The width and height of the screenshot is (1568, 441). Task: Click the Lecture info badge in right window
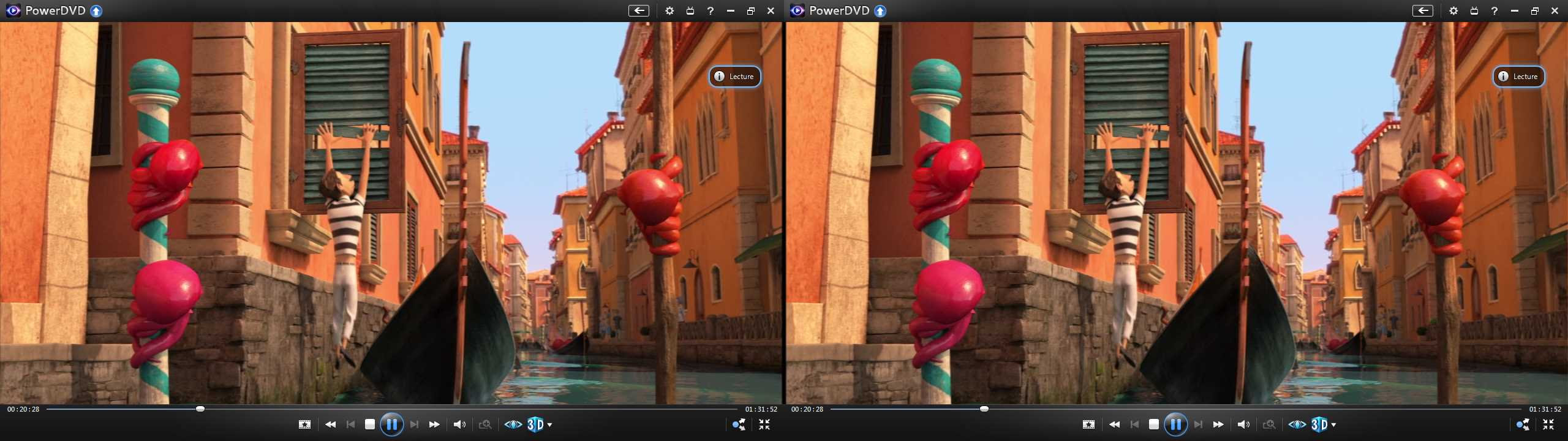coord(1519,77)
